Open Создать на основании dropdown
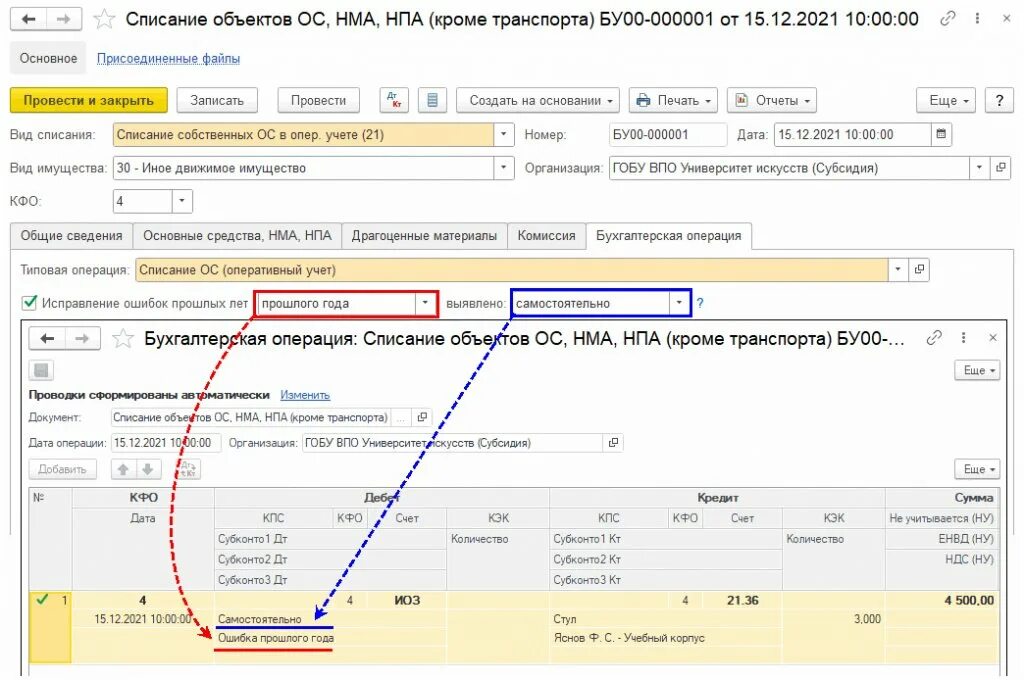Screen dimensions: 1024x680 538,101
